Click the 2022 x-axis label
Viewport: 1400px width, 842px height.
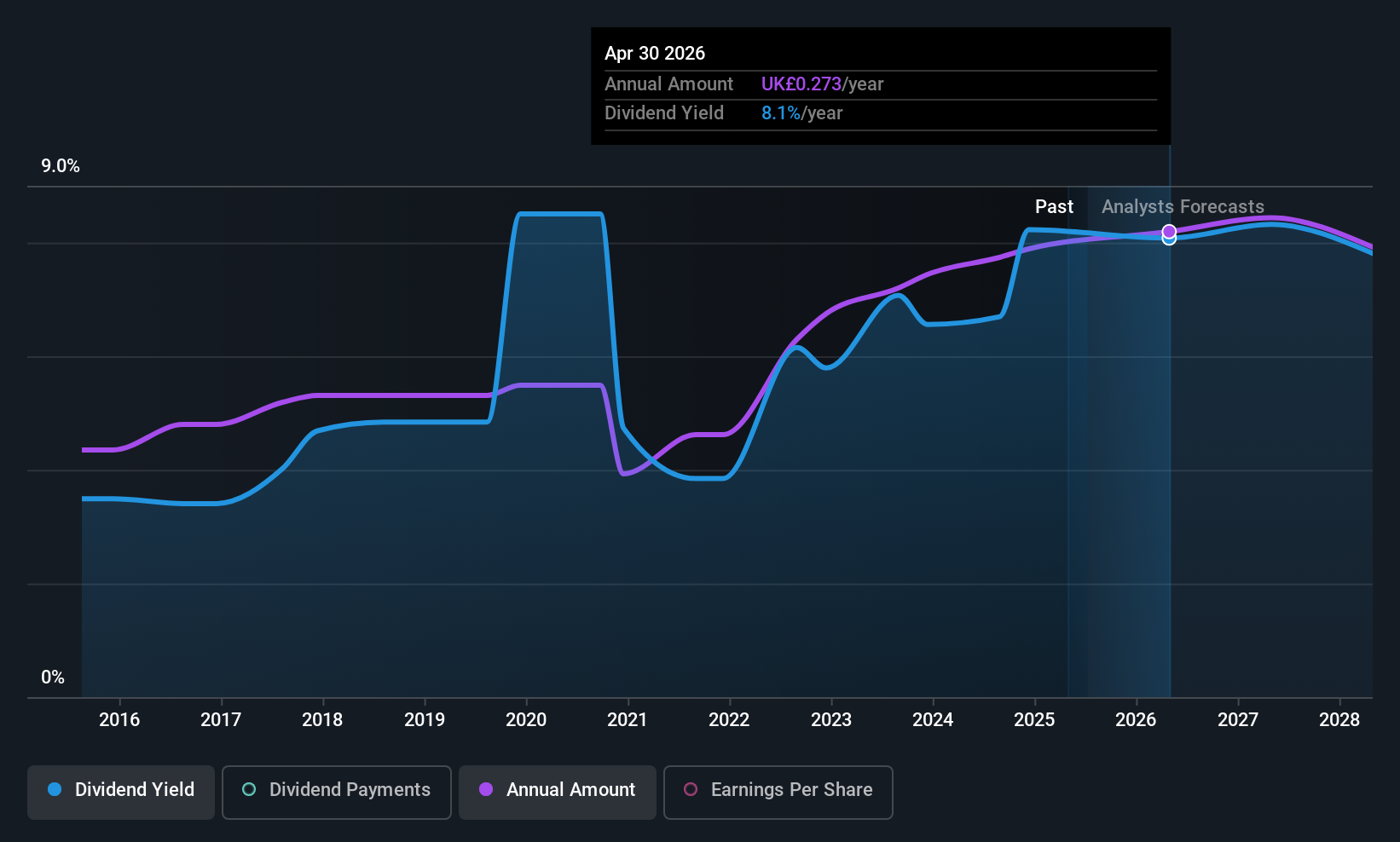pos(729,719)
